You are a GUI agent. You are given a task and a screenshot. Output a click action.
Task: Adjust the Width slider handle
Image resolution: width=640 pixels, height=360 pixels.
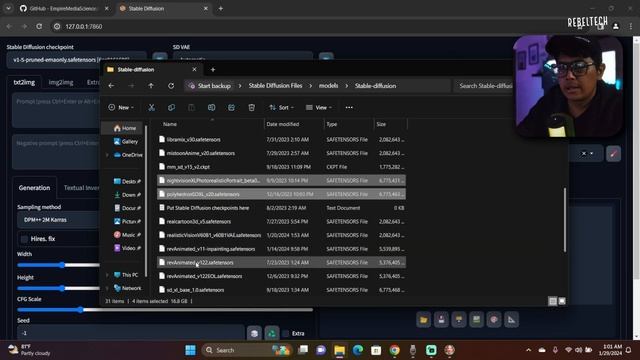point(62,265)
